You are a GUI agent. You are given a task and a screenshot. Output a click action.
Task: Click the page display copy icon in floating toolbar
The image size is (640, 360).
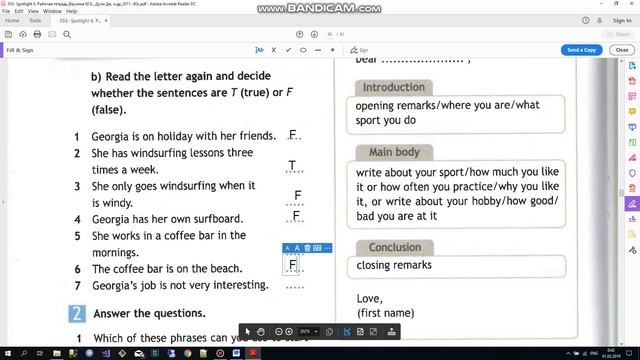click(329, 332)
